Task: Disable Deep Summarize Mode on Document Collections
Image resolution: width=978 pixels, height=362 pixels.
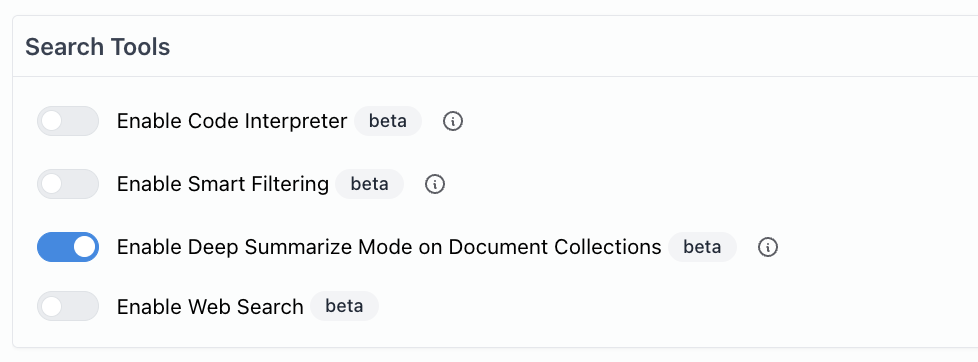Action: [68, 247]
